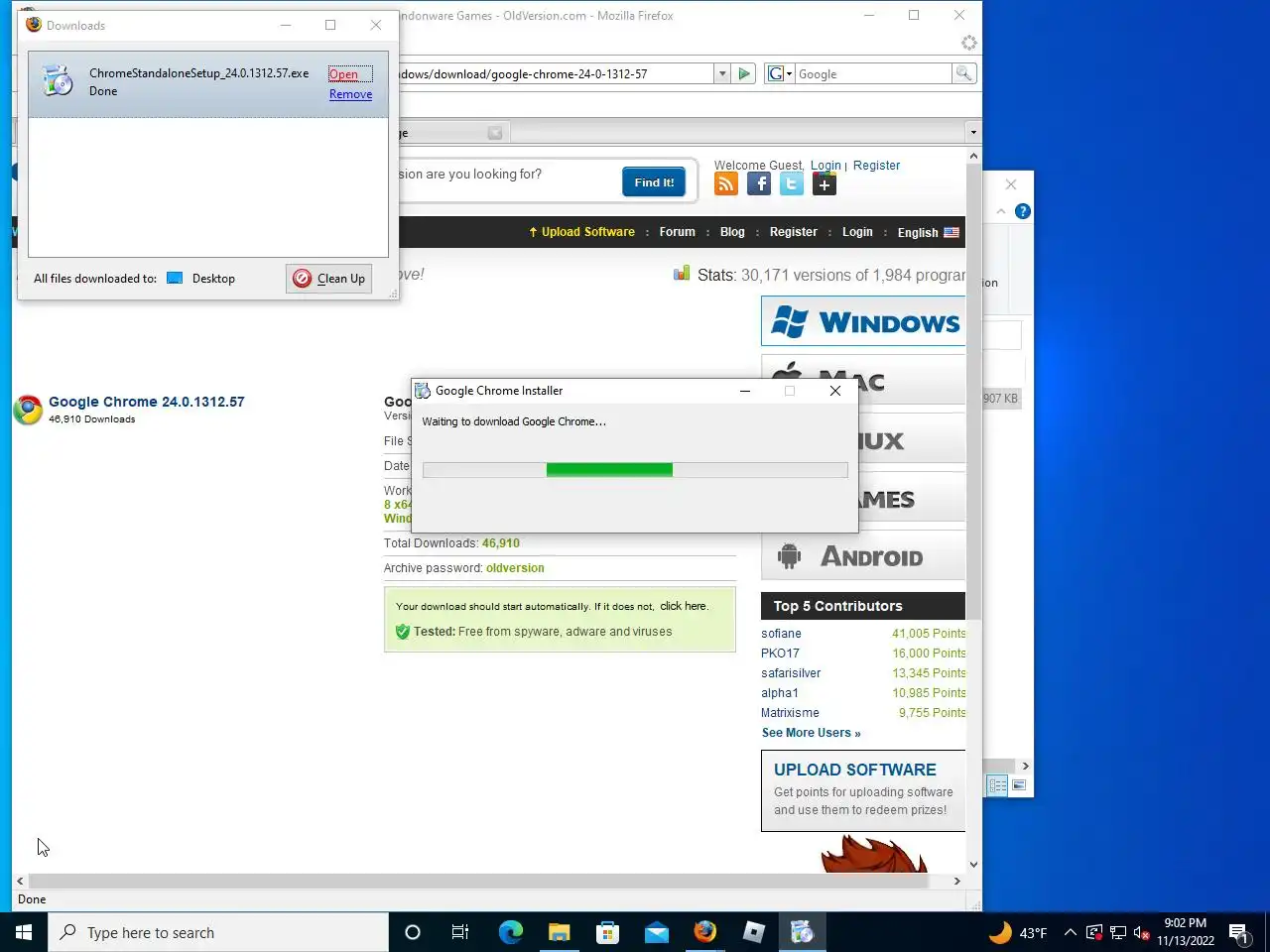Click the Clean Up button
This screenshot has width=1270, height=952.
click(329, 279)
